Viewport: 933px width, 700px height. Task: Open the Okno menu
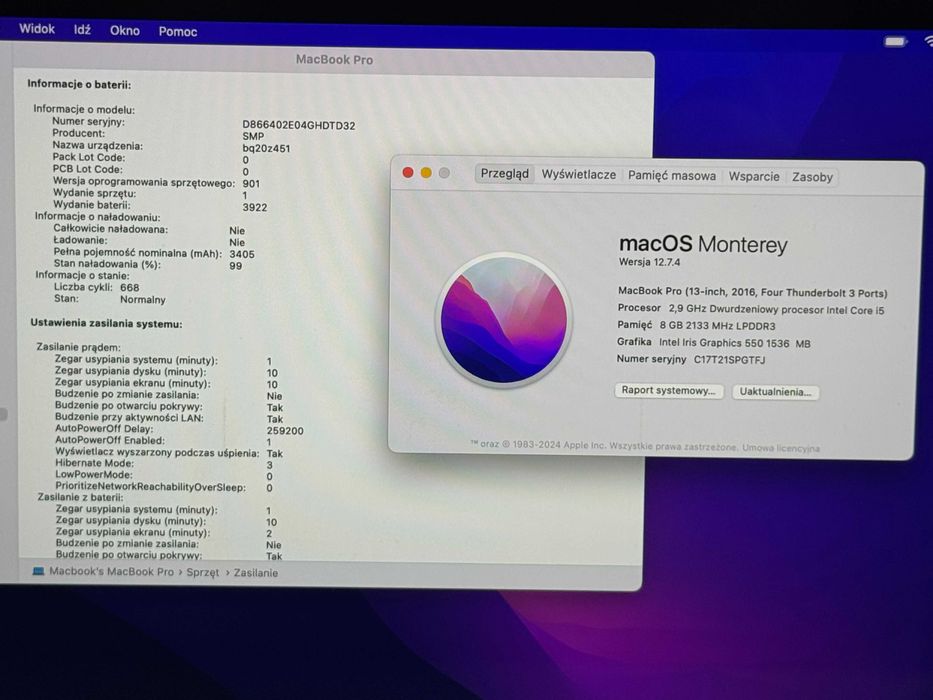(124, 31)
